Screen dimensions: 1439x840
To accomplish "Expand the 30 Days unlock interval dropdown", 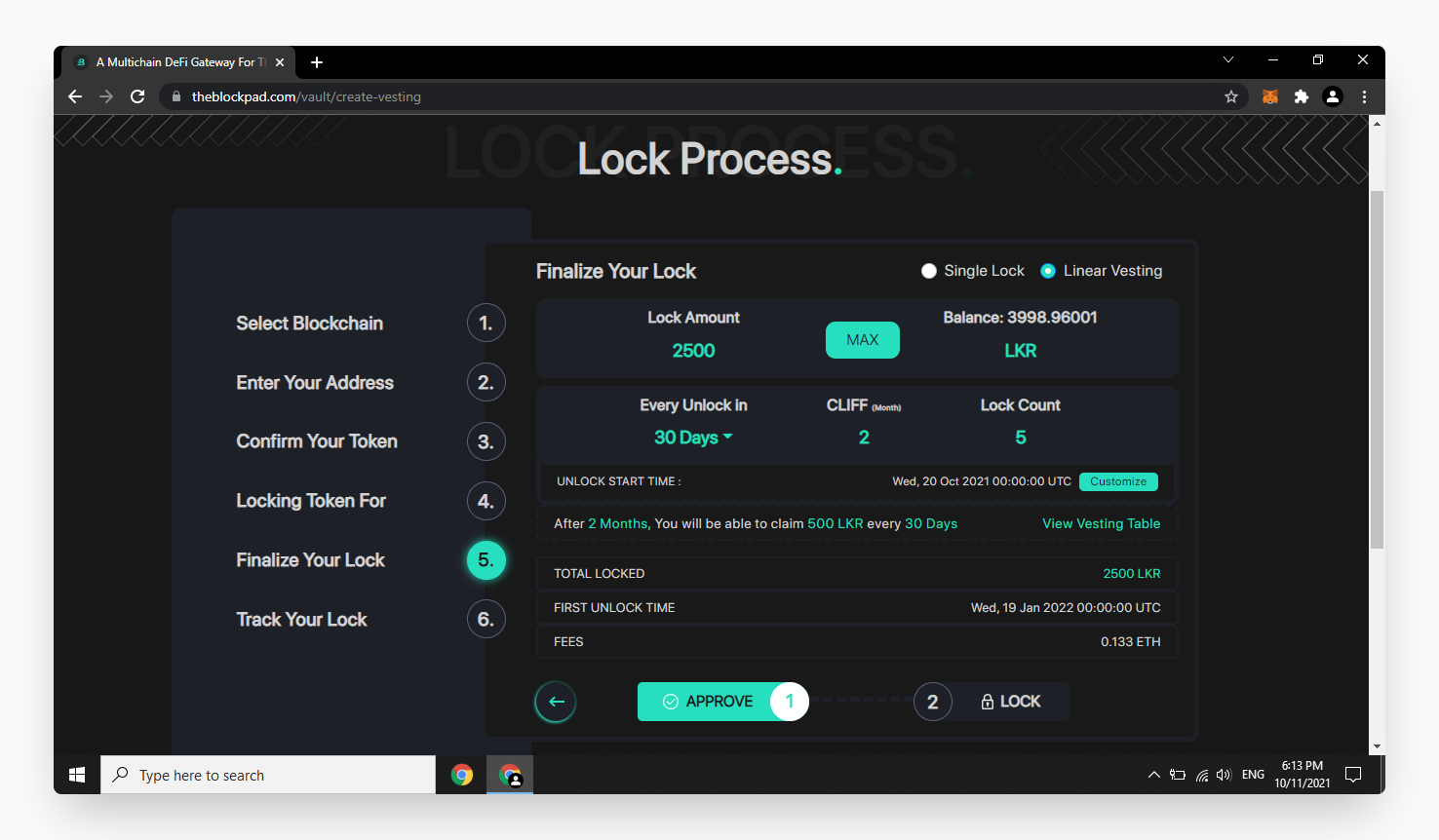I will click(x=693, y=438).
